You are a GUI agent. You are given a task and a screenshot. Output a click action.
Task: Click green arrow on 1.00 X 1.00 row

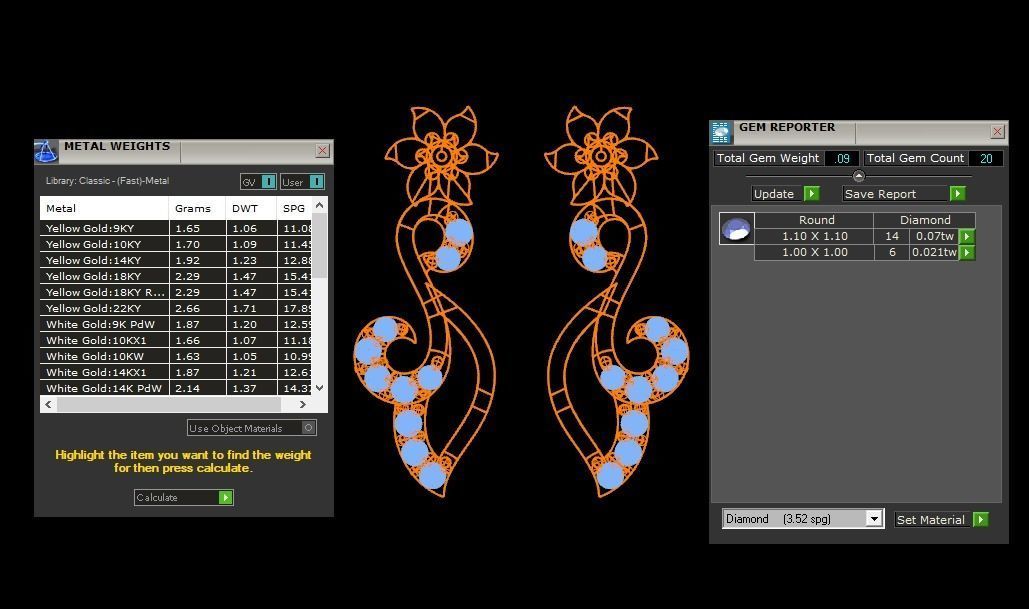point(967,253)
